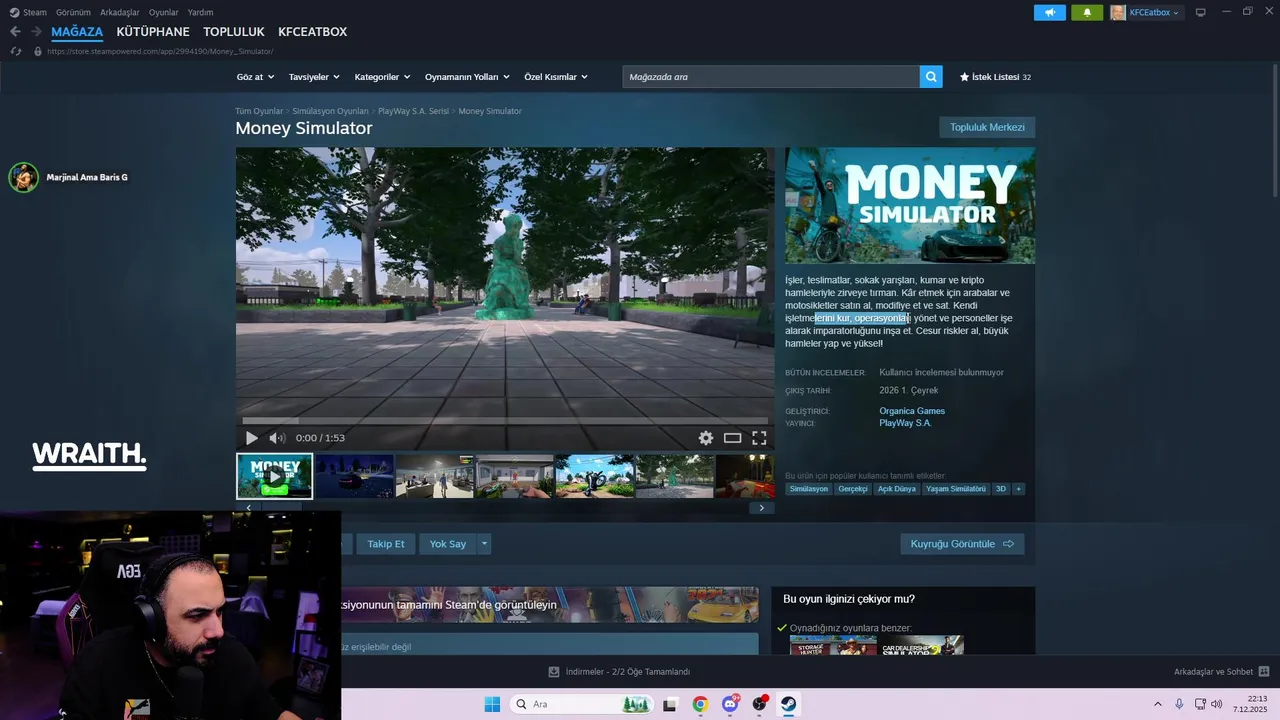
Task: Open the downloads status icon
Action: click(x=554, y=672)
